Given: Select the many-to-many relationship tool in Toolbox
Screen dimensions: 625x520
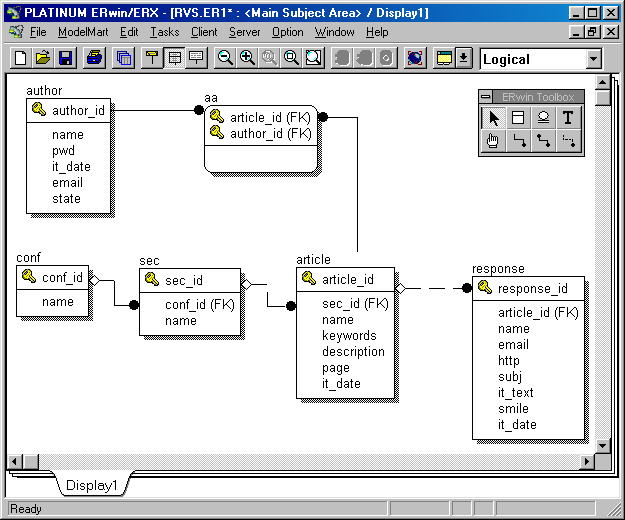Looking at the screenshot, I should pyautogui.click(x=543, y=141).
